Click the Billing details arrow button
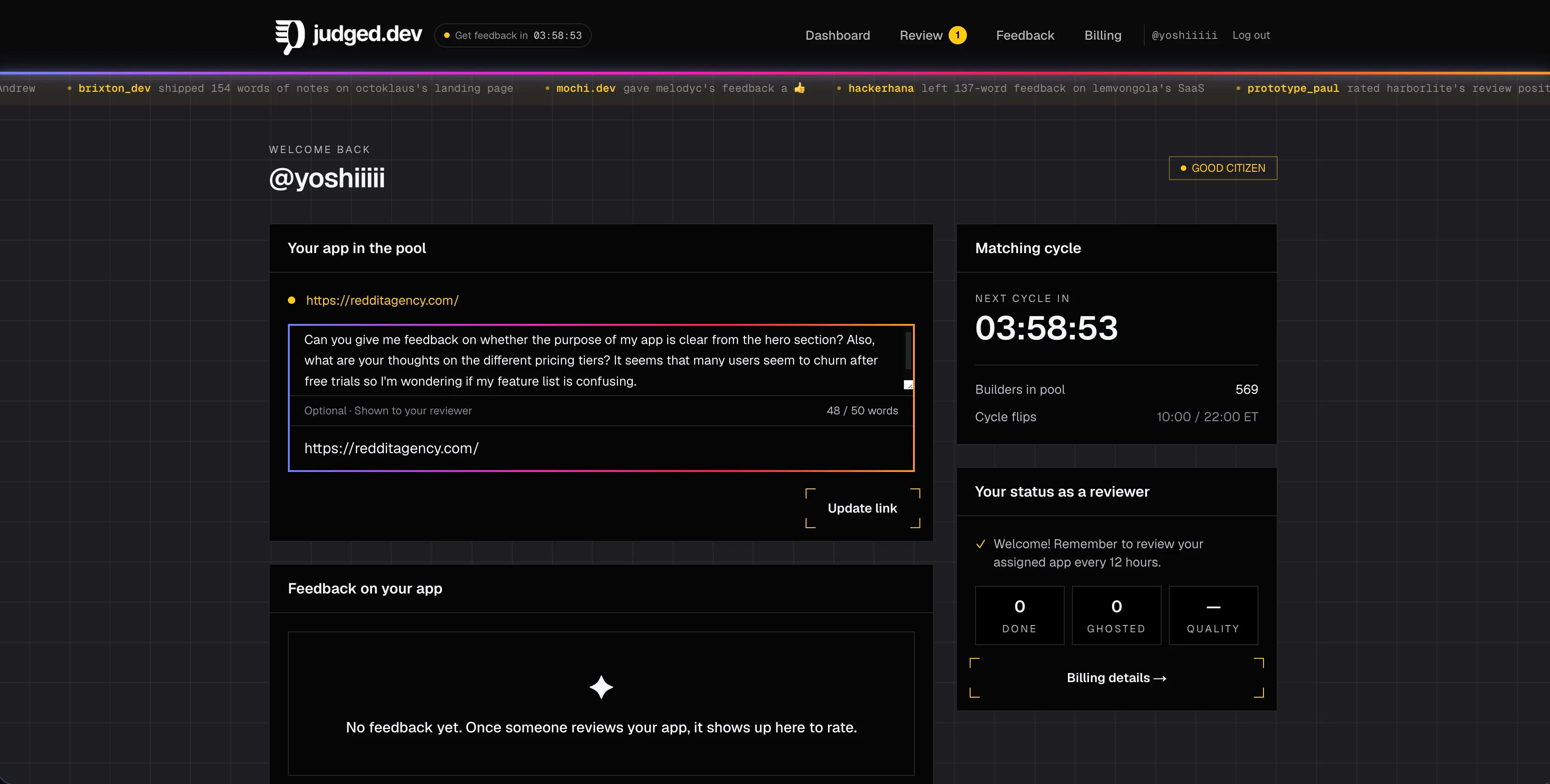This screenshot has height=784, width=1550. (x=1116, y=678)
